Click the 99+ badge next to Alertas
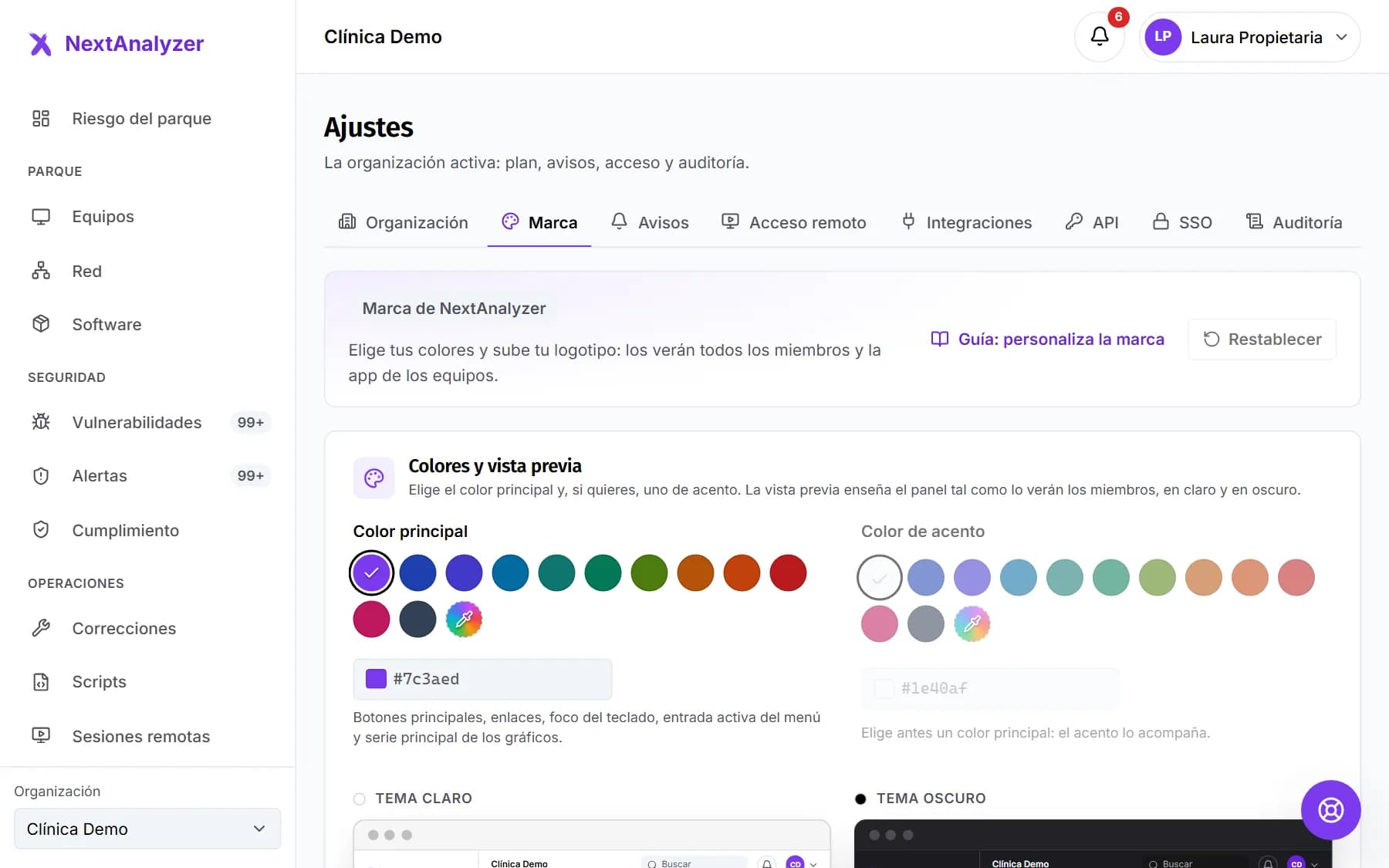Image resolution: width=1389 pixels, height=868 pixels. tap(250, 476)
